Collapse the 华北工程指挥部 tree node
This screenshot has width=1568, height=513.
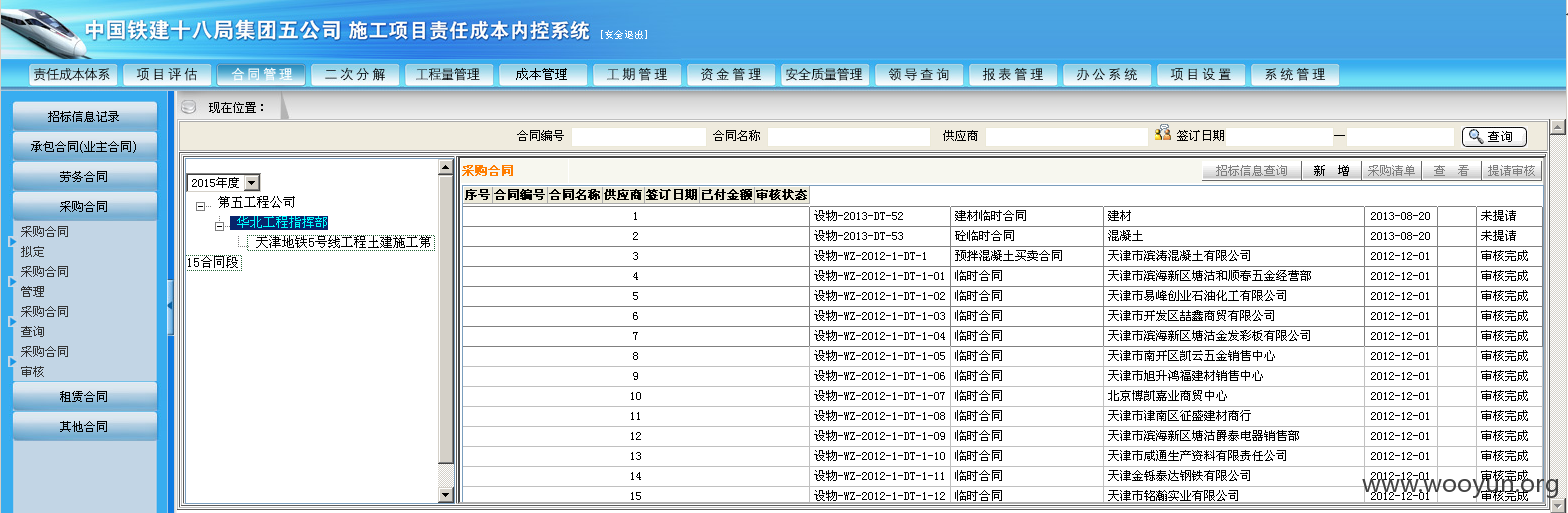pyautogui.click(x=219, y=227)
